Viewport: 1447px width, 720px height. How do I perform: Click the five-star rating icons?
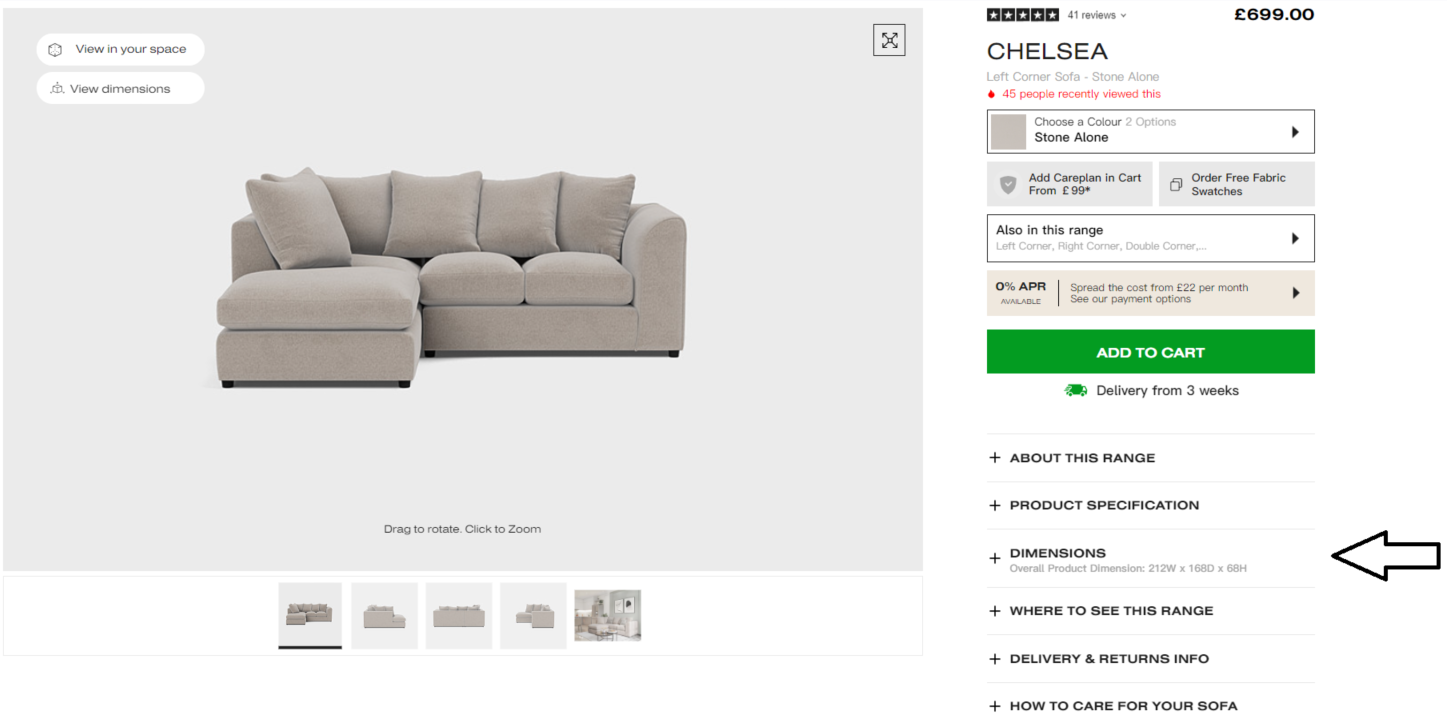click(1022, 15)
